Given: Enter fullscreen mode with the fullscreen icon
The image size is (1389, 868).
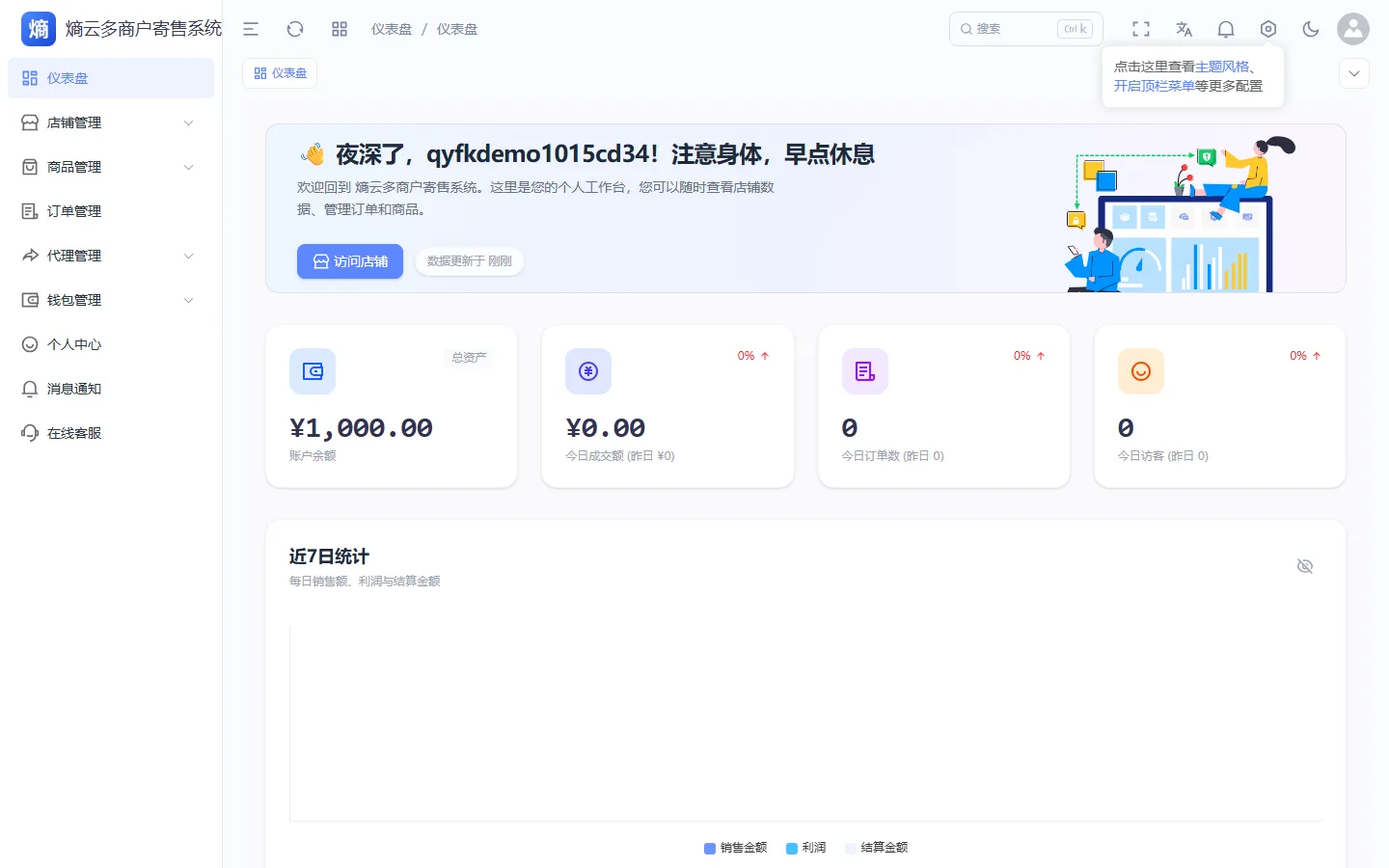Looking at the screenshot, I should (x=1141, y=29).
